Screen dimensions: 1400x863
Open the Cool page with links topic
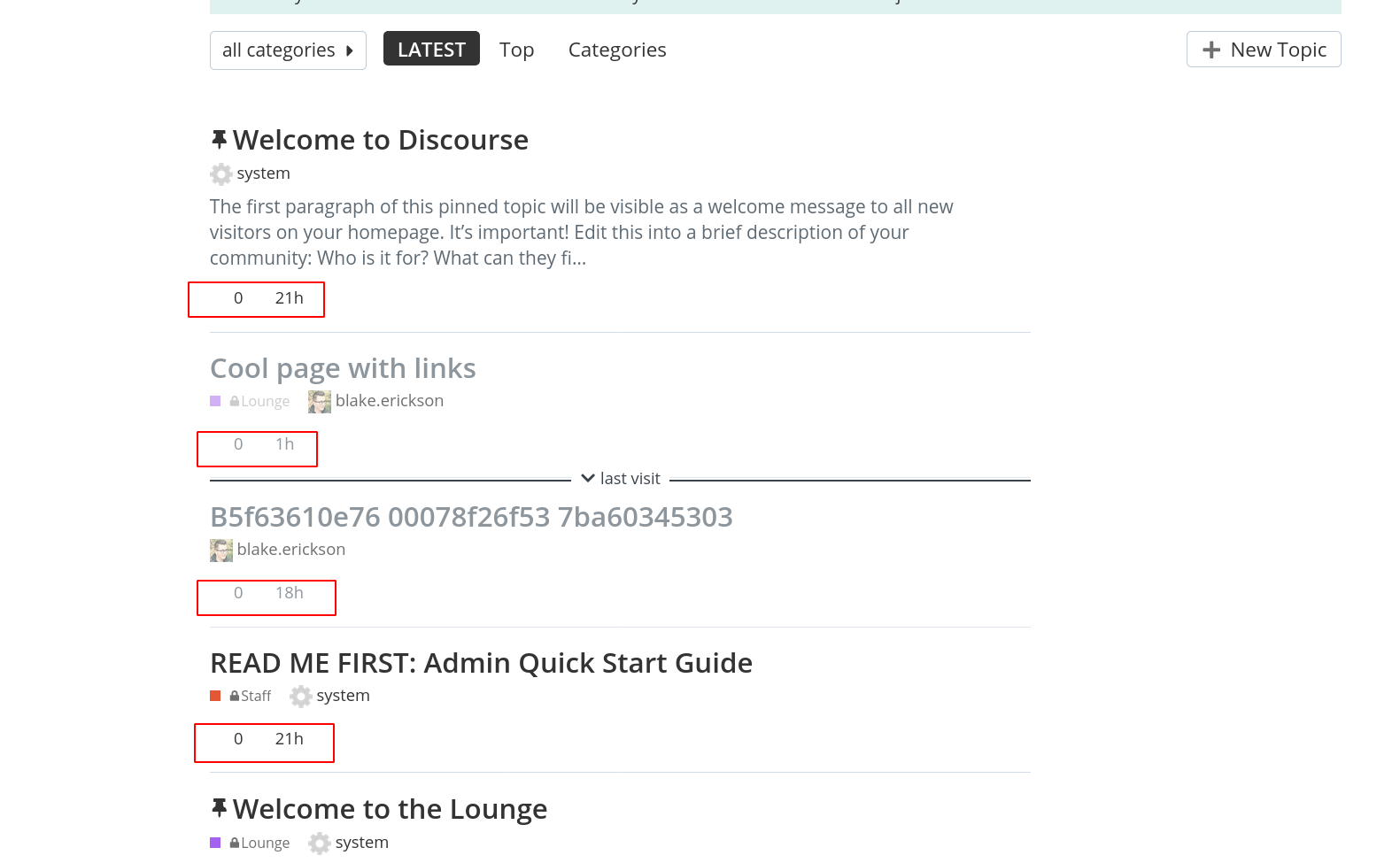[343, 368]
